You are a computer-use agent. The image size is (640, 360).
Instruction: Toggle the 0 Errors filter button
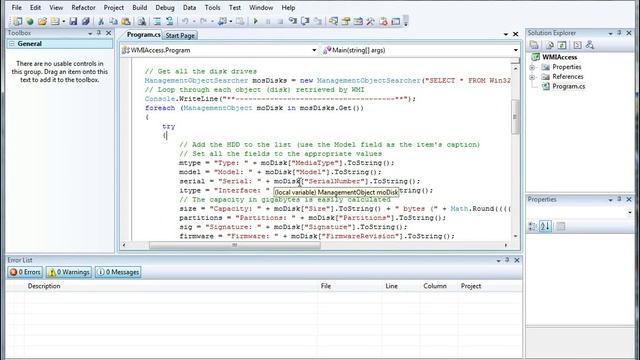coord(25,272)
